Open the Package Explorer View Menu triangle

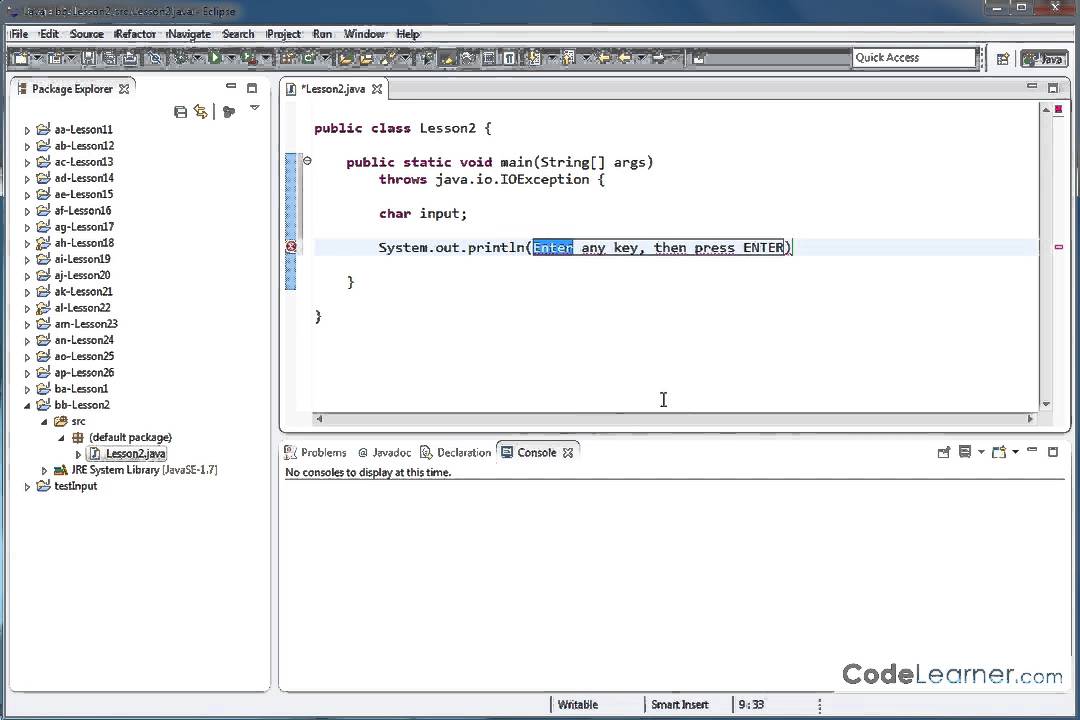coord(254,108)
